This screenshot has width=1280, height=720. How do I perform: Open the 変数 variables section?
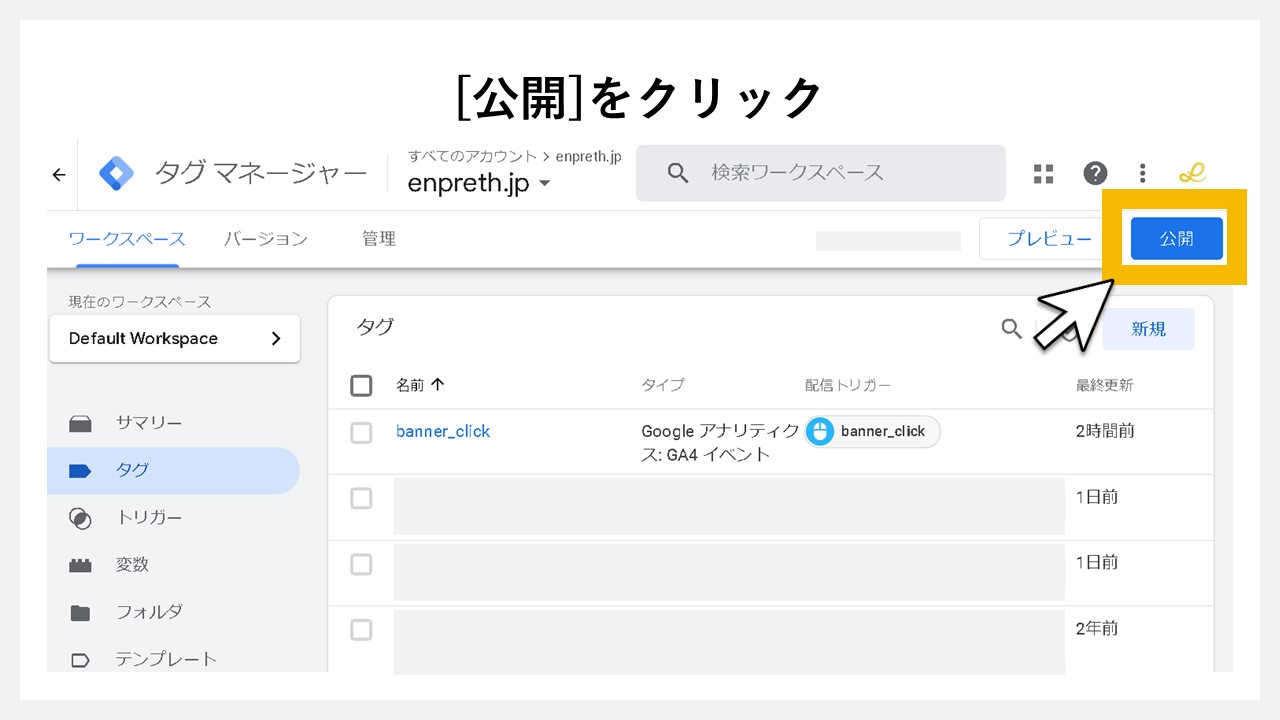(132, 564)
